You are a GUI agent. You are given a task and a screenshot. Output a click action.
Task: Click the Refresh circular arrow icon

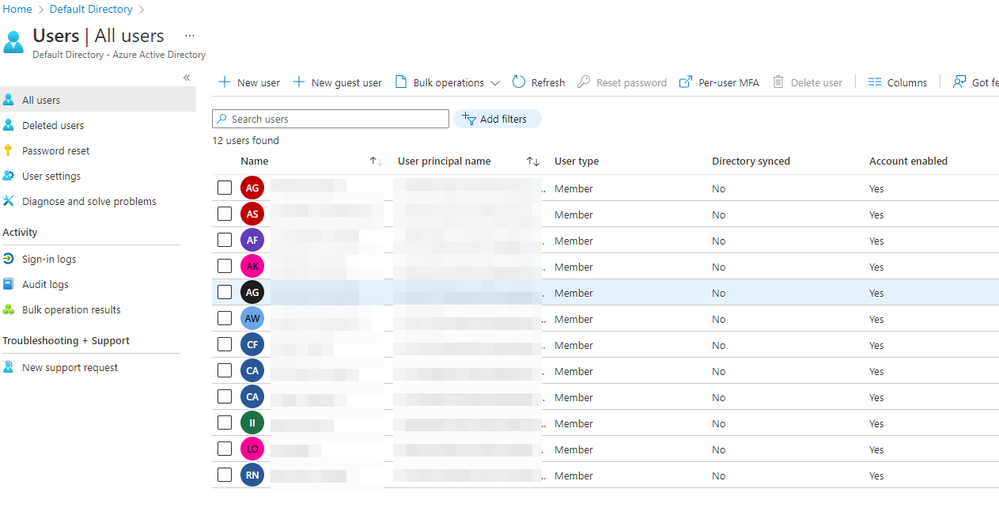(519, 82)
